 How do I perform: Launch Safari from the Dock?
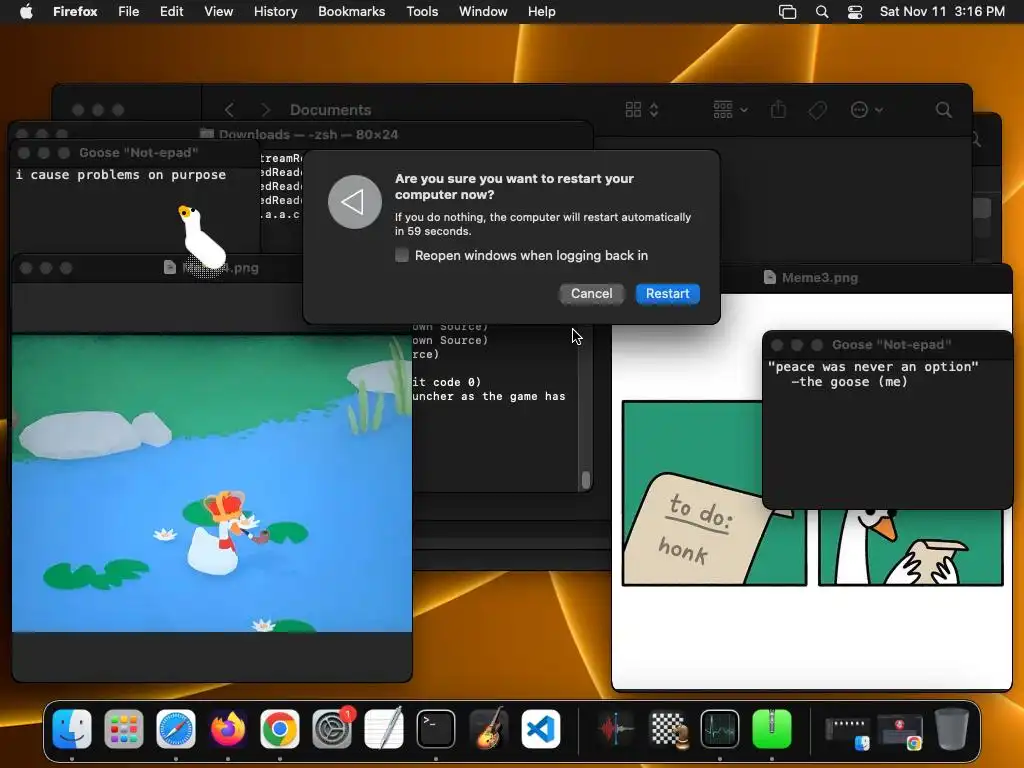(x=176, y=728)
